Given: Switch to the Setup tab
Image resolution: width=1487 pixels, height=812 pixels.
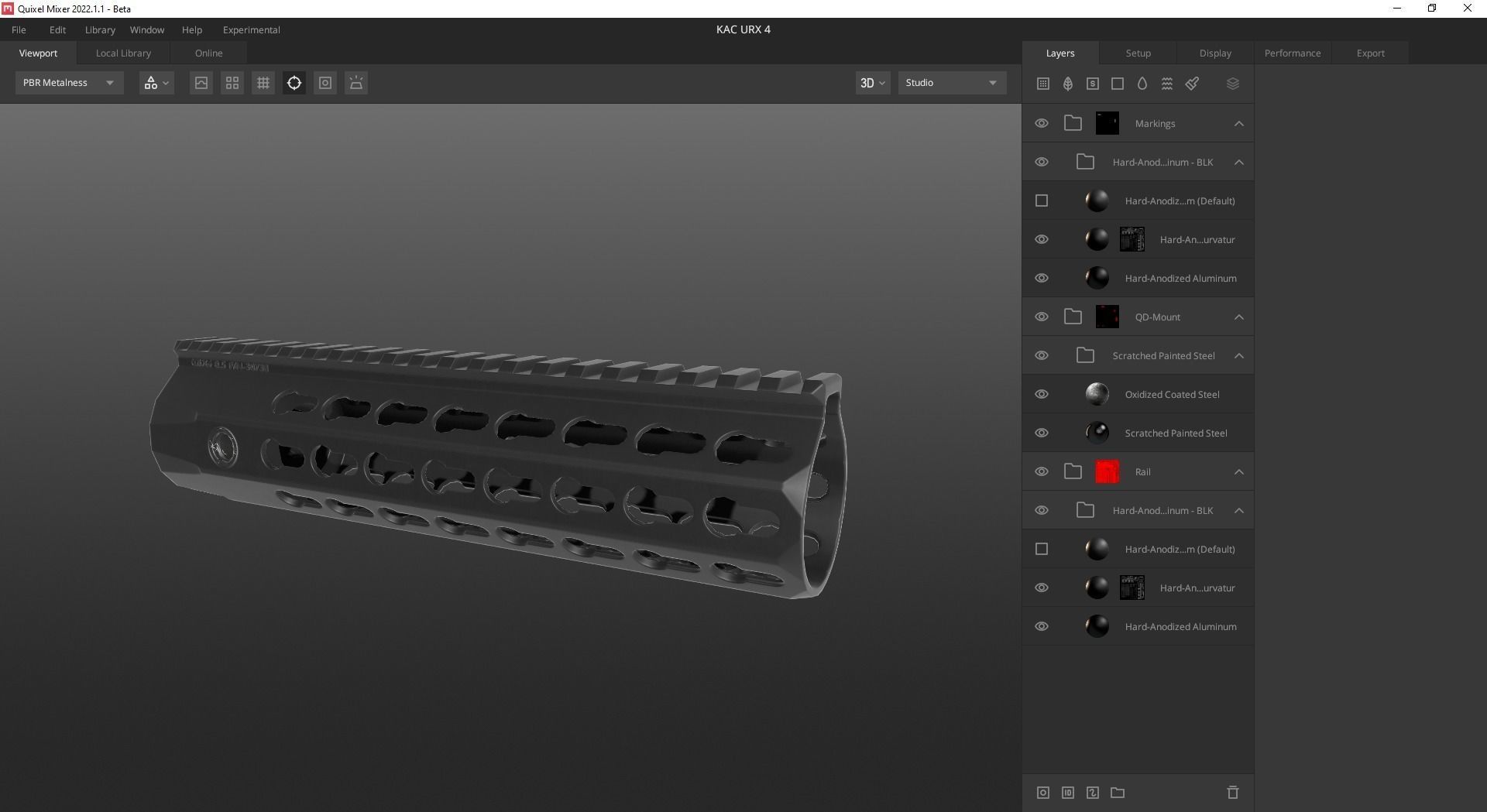Looking at the screenshot, I should click(1138, 53).
